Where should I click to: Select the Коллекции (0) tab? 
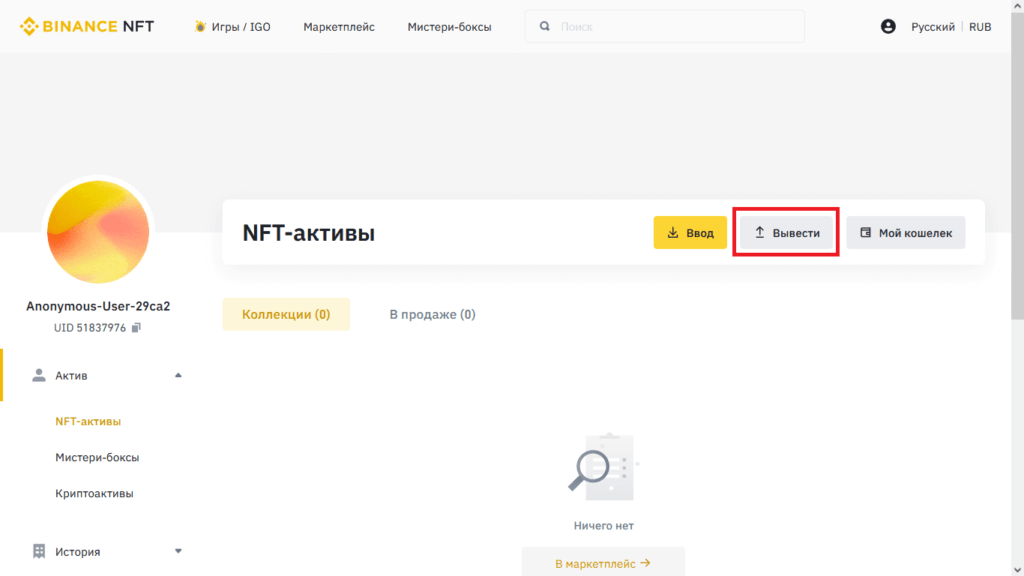(x=286, y=314)
